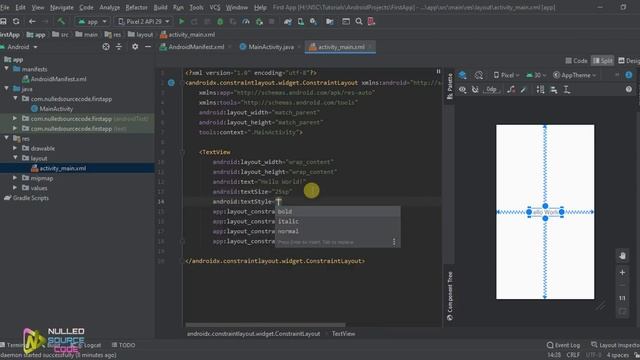Open the API 30 version dropdown

tap(536, 75)
